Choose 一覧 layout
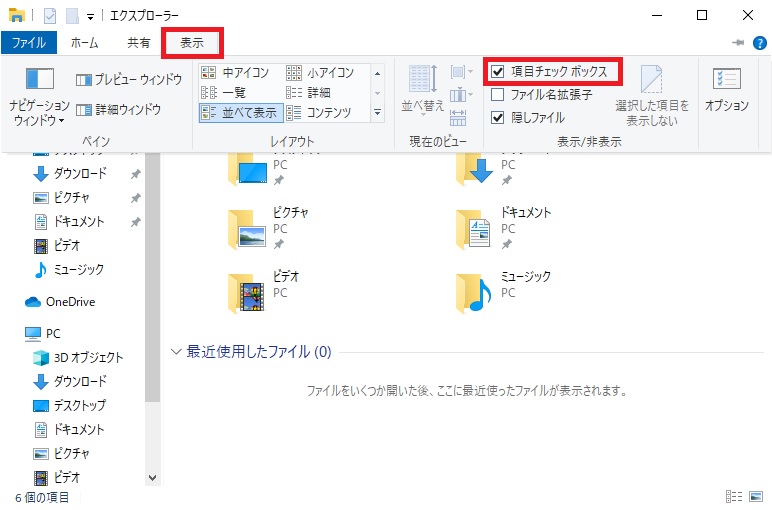The image size is (772, 510). pos(224,93)
